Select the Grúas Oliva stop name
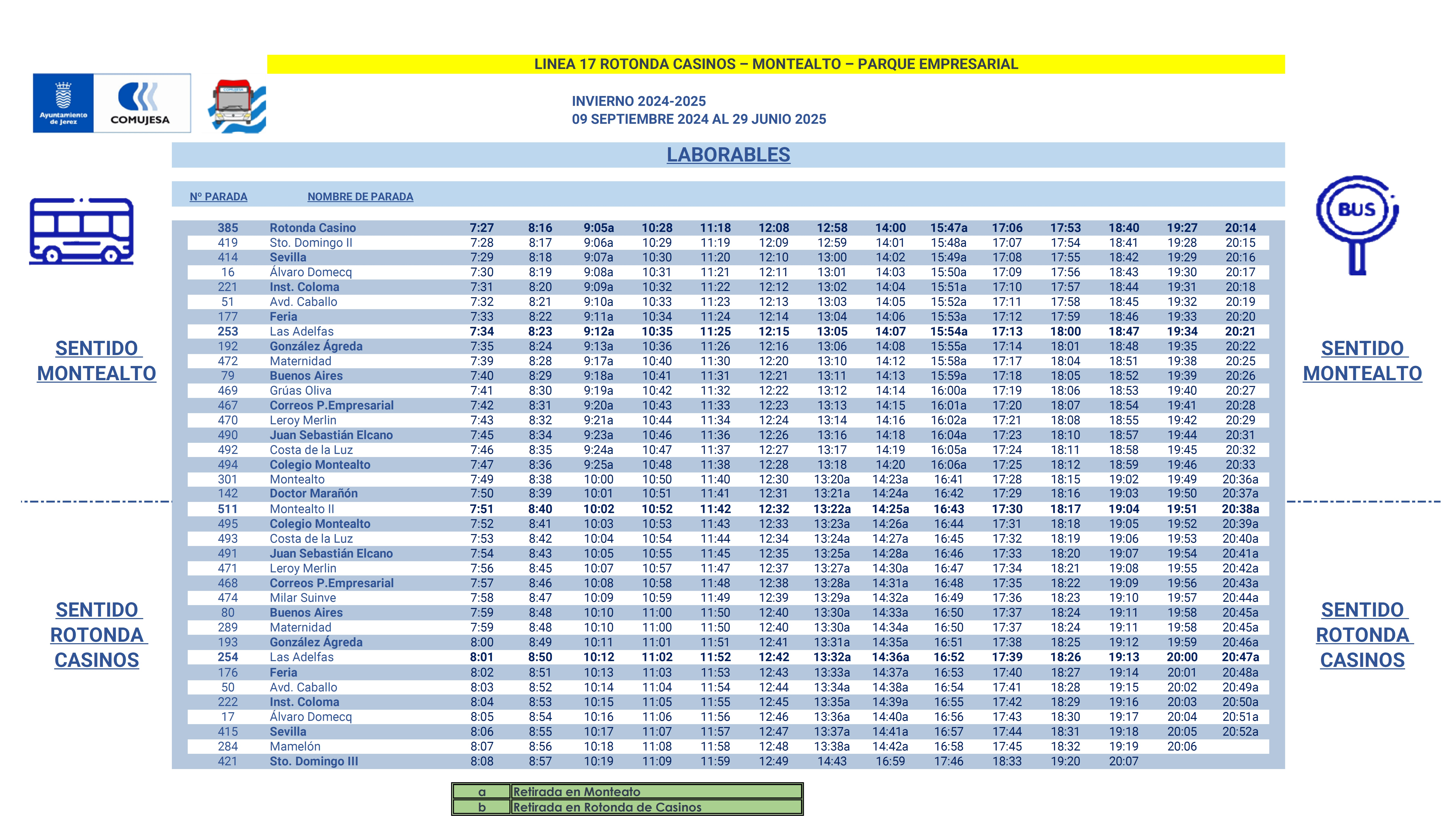Screen dimensions: 1456x816 pos(301,390)
